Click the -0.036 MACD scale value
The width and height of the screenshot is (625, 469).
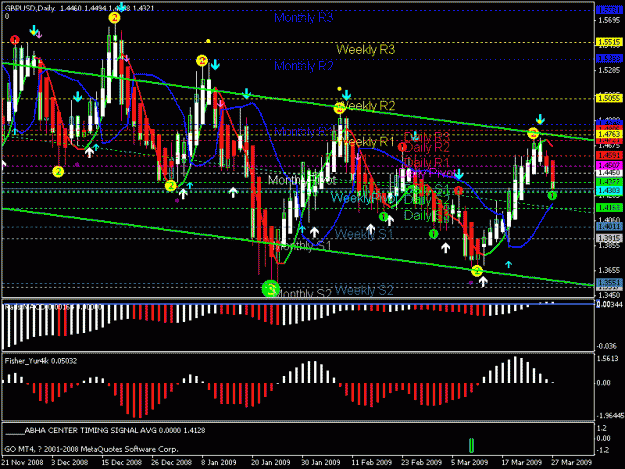[x=607, y=346]
